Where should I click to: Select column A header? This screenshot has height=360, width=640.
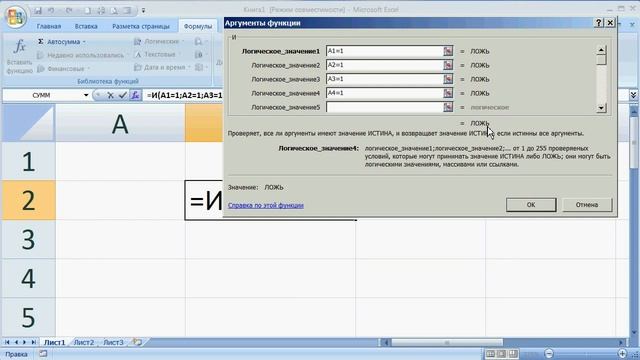[x=120, y=124]
